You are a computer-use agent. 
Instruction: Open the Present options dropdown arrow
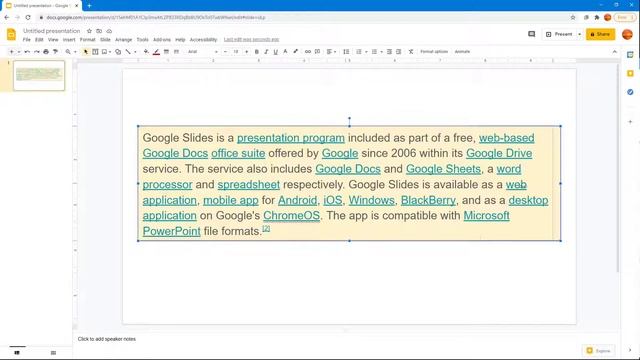579,34
